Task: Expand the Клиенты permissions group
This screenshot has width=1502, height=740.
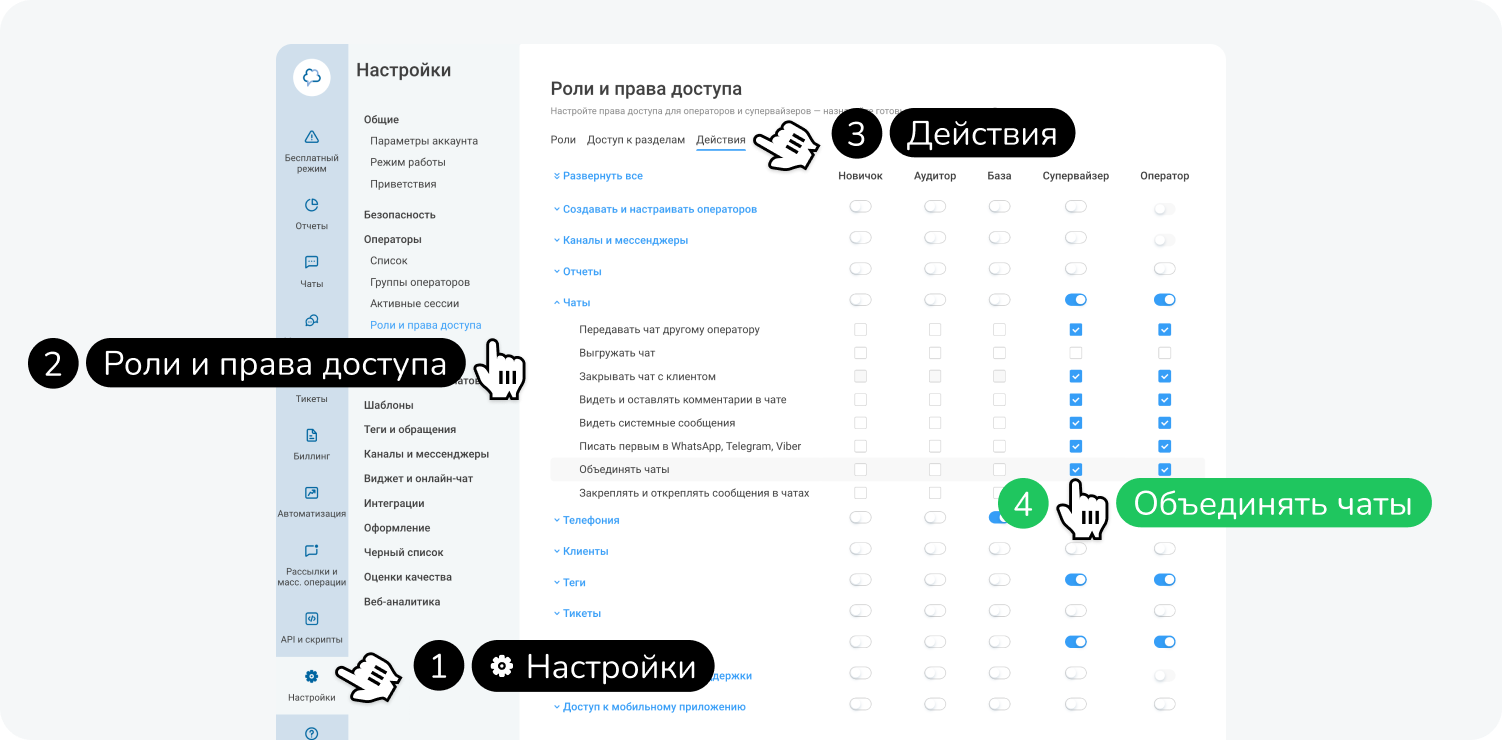Action: [585, 551]
